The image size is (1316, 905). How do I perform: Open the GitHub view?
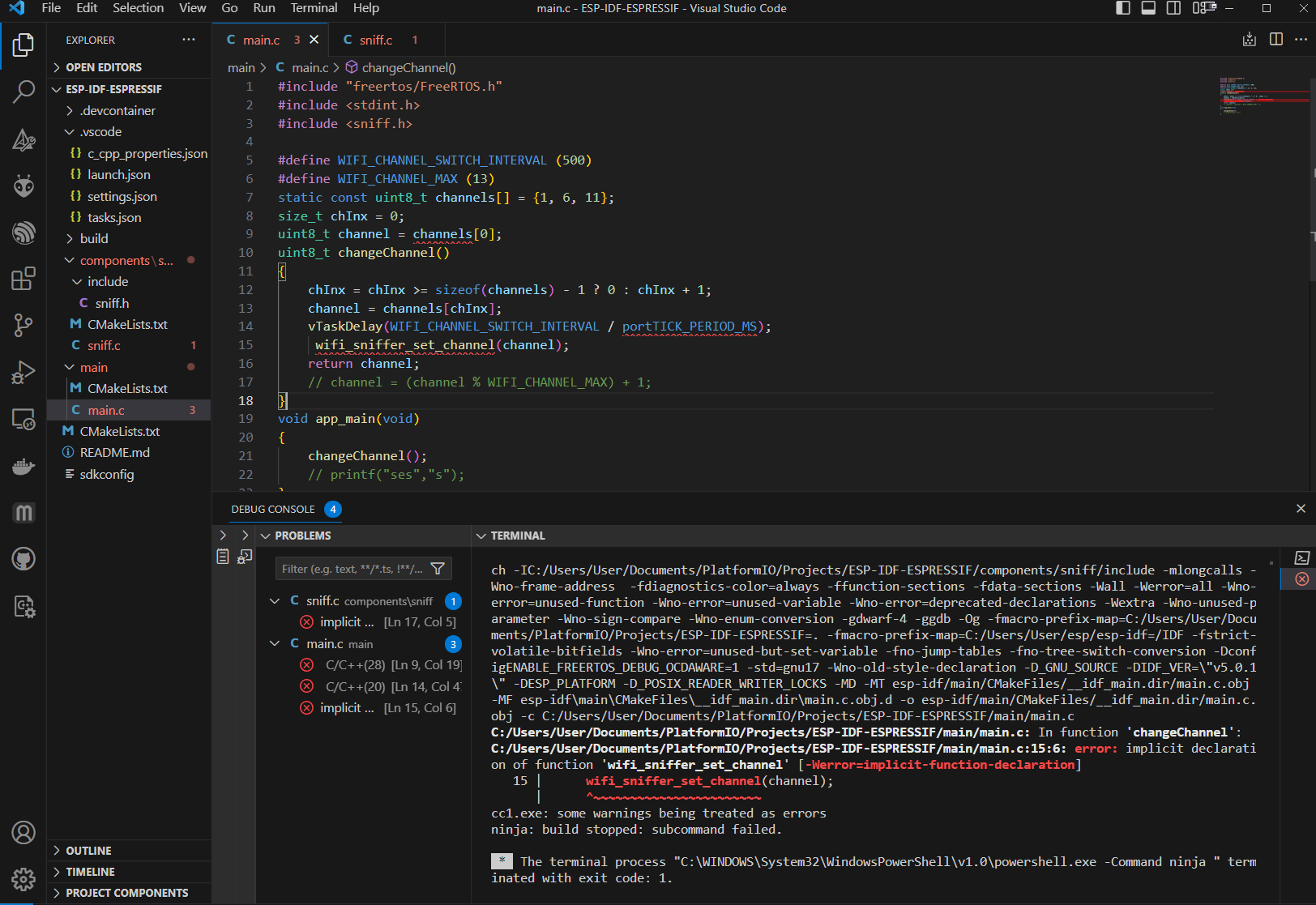tap(23, 559)
